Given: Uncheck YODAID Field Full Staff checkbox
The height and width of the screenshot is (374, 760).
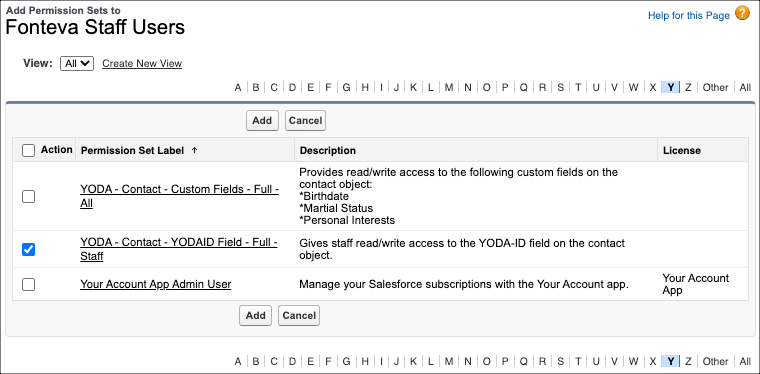Looking at the screenshot, I should 29,249.
